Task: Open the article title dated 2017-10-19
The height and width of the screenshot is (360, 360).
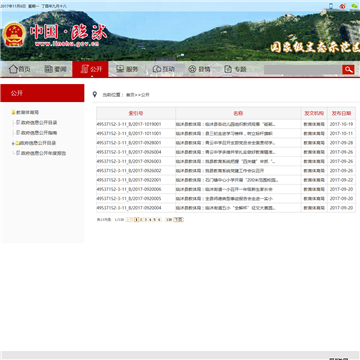Action: 226,124
